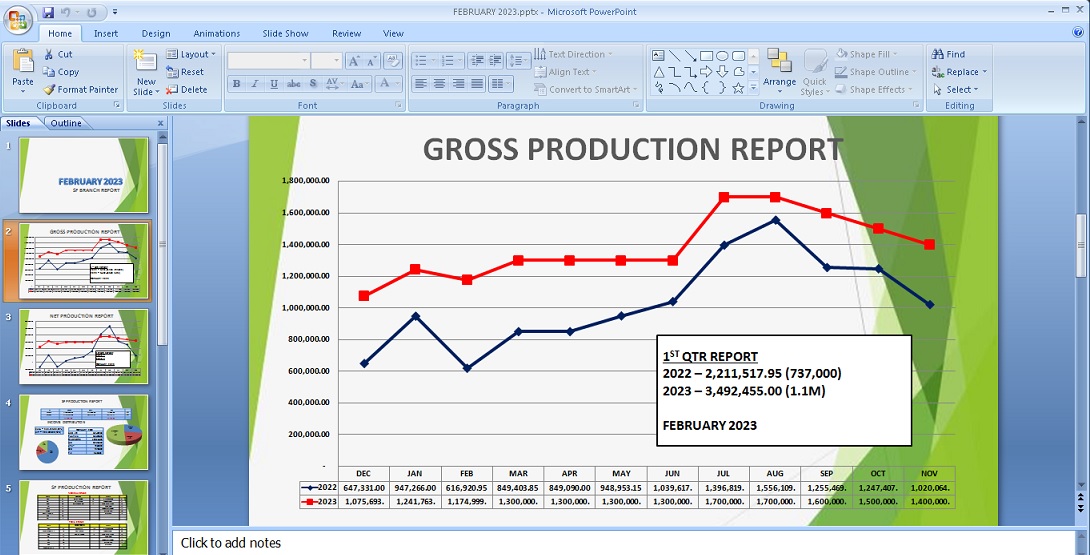This screenshot has width=1090, height=555.
Task: Select the Right Arrow block shape
Action: 706,72
